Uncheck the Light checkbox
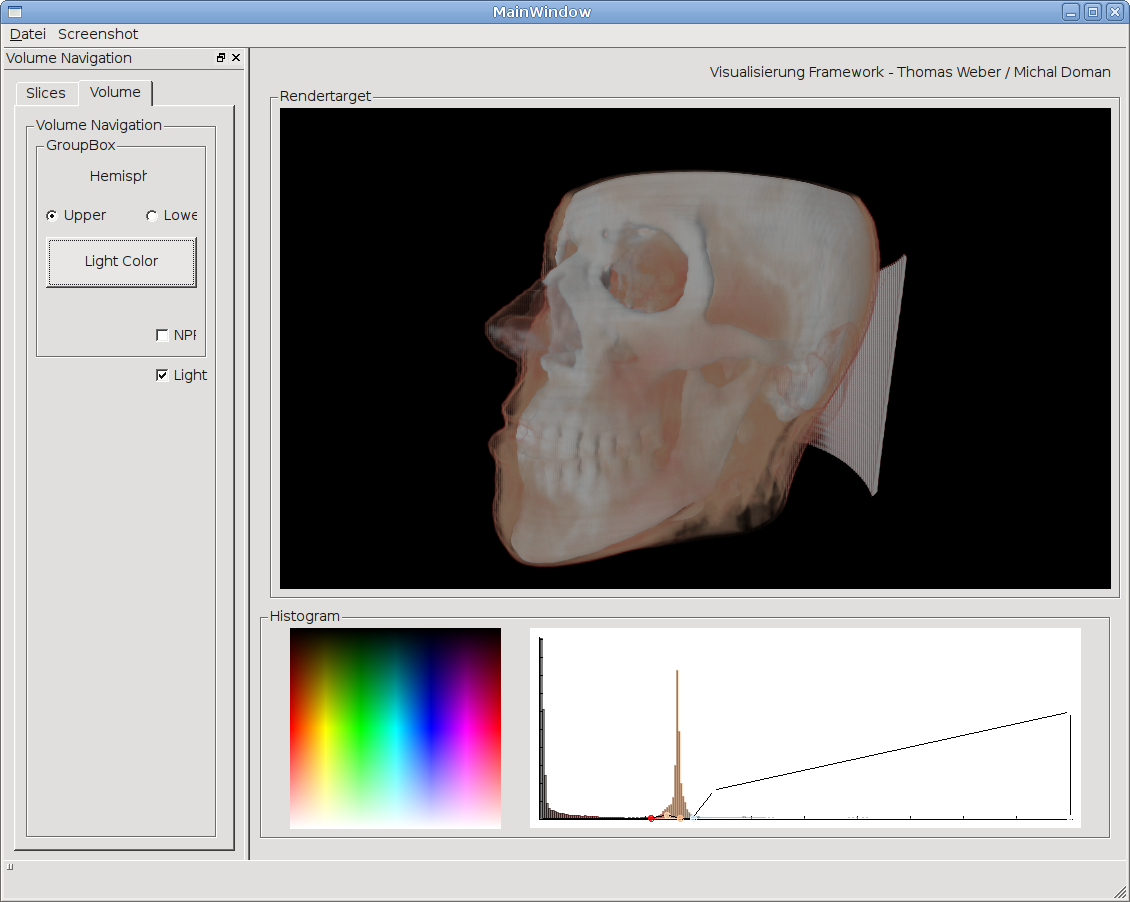The height and width of the screenshot is (902, 1130). point(162,376)
